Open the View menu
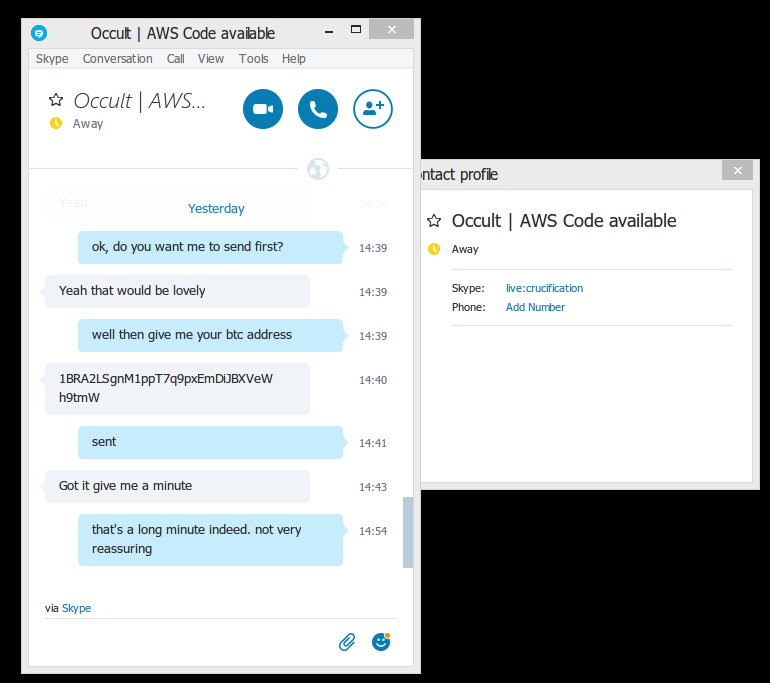The height and width of the screenshot is (683, 770). (211, 59)
